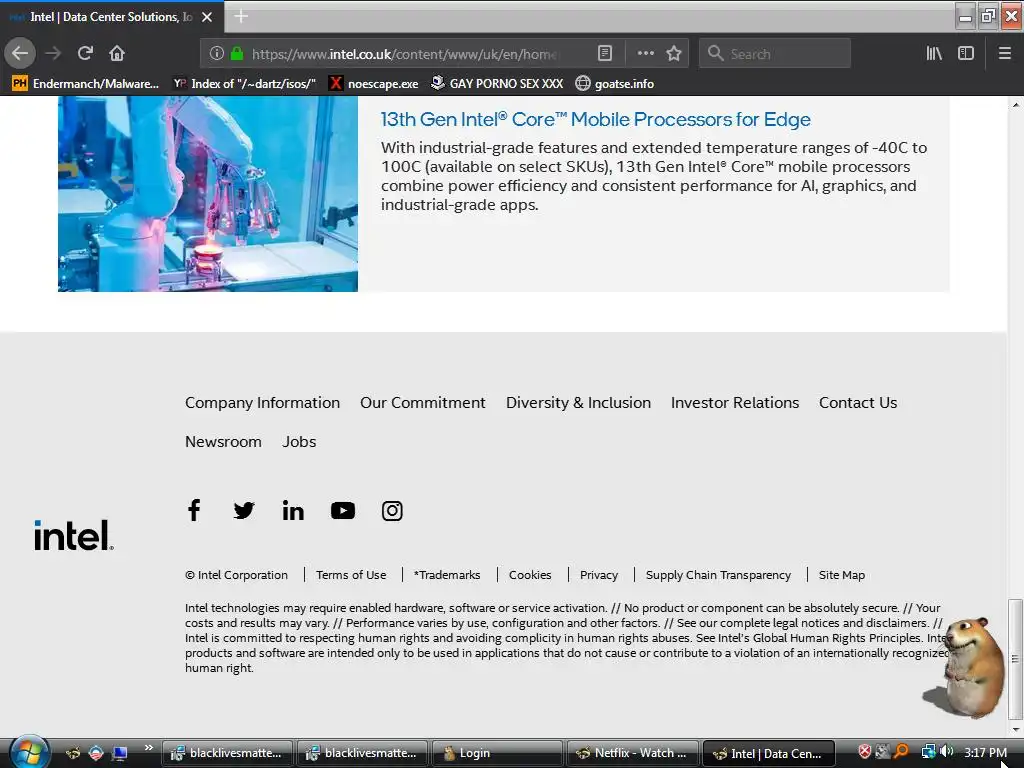This screenshot has width=1024, height=768.
Task: Click the URL address field
Action: (405, 54)
